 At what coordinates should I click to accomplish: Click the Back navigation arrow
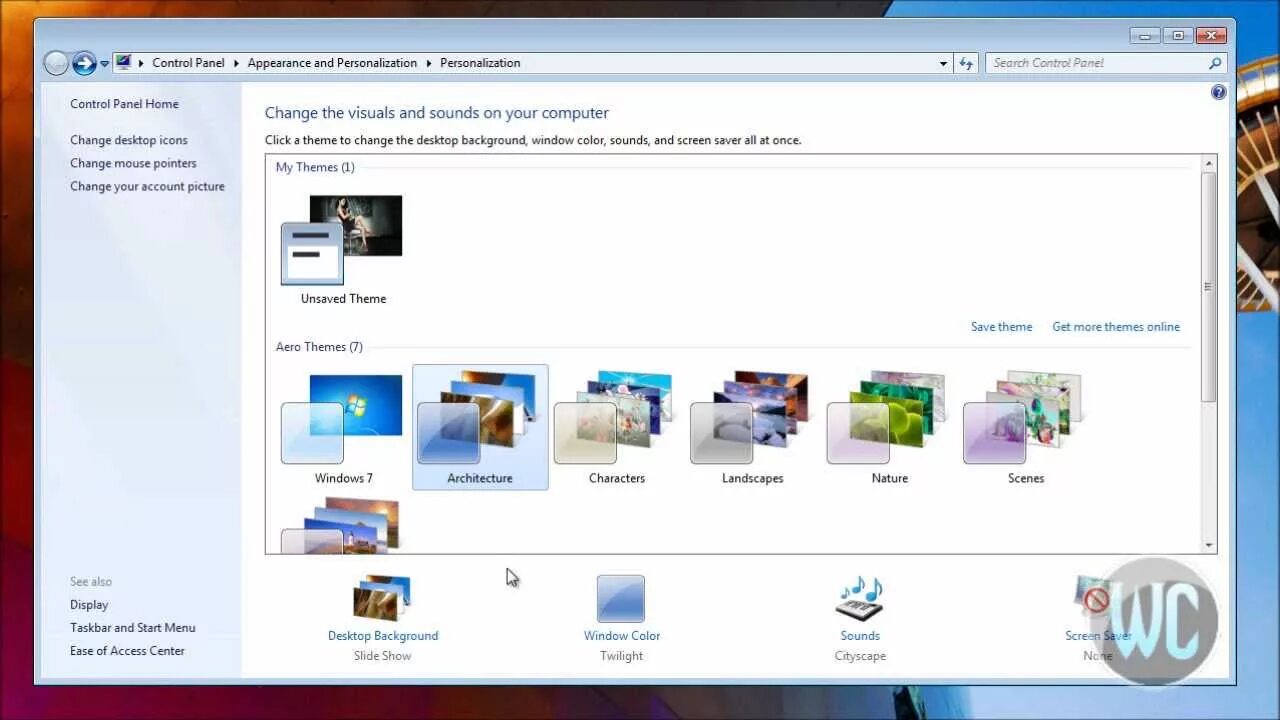(56, 63)
